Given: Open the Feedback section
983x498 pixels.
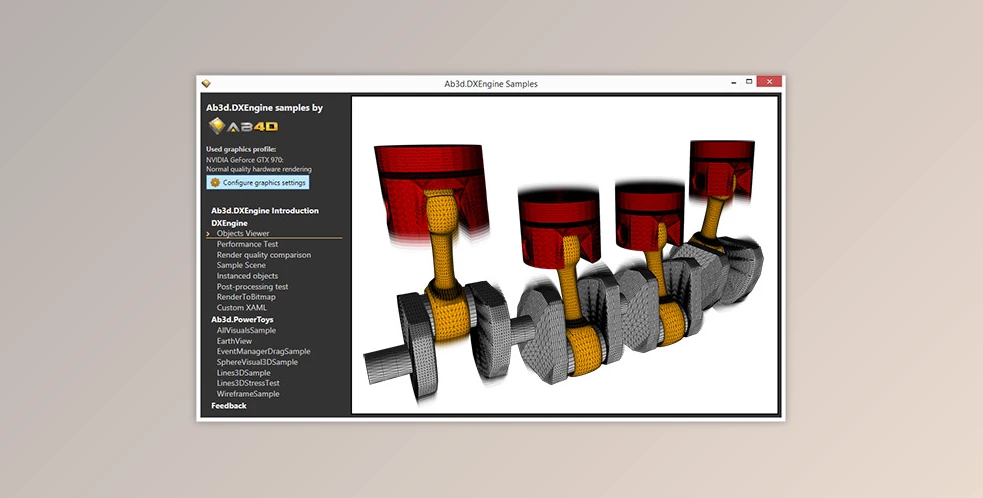Looking at the screenshot, I should point(228,406).
